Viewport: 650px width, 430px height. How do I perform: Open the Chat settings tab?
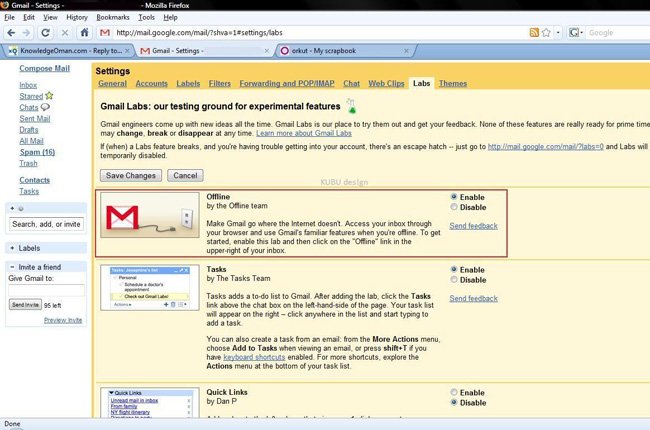352,83
